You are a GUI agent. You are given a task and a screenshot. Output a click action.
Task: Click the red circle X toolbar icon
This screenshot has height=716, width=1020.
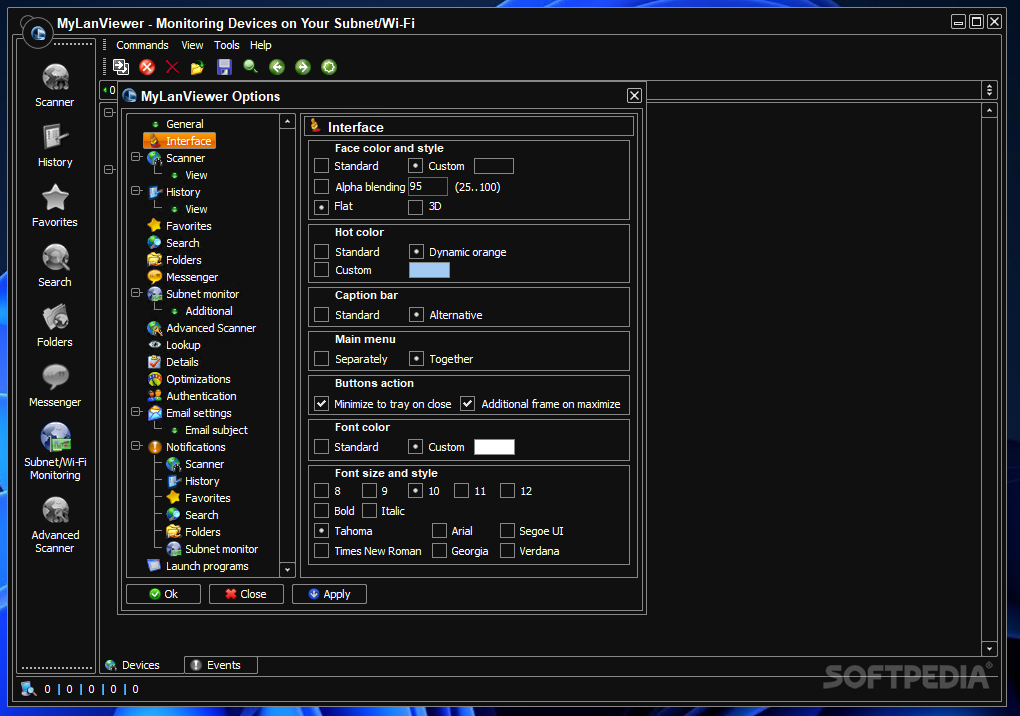click(147, 67)
